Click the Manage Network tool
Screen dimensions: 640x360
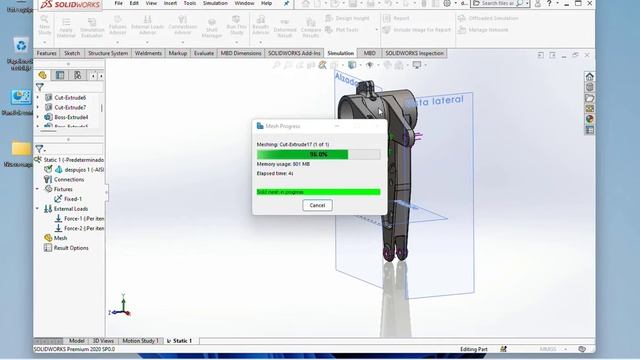pos(483,30)
